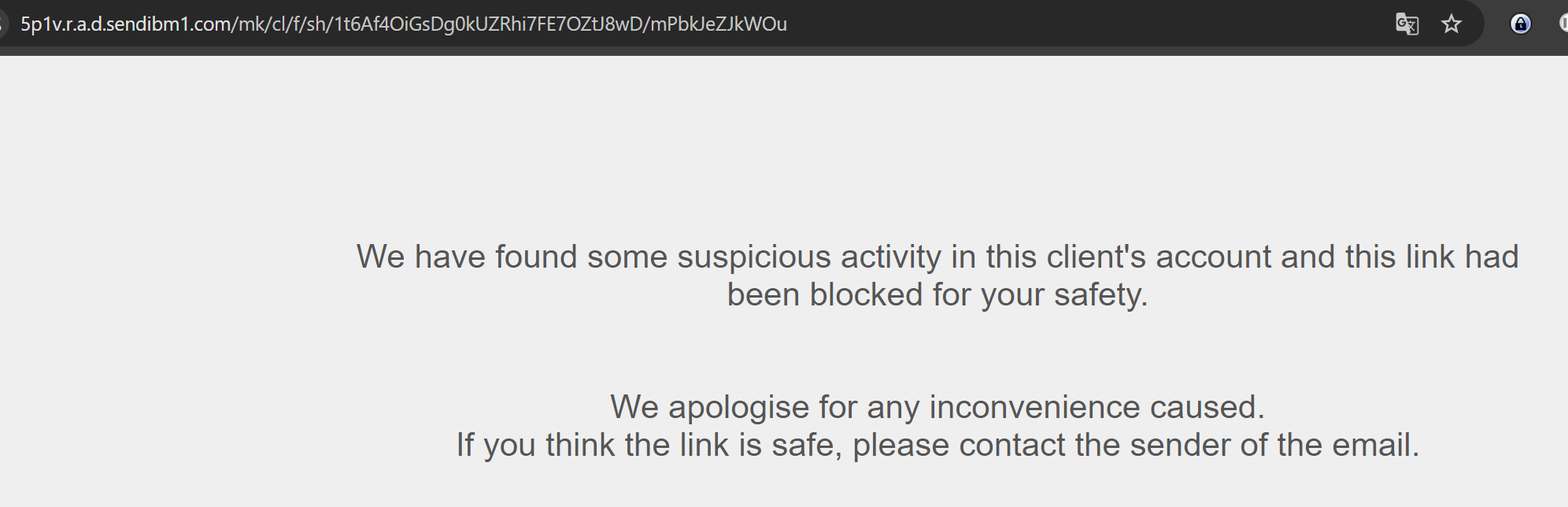This screenshot has height=507, width=1568.
Task: Click 'We apologise for any inconvenience caused.' text
Action: tap(937, 408)
